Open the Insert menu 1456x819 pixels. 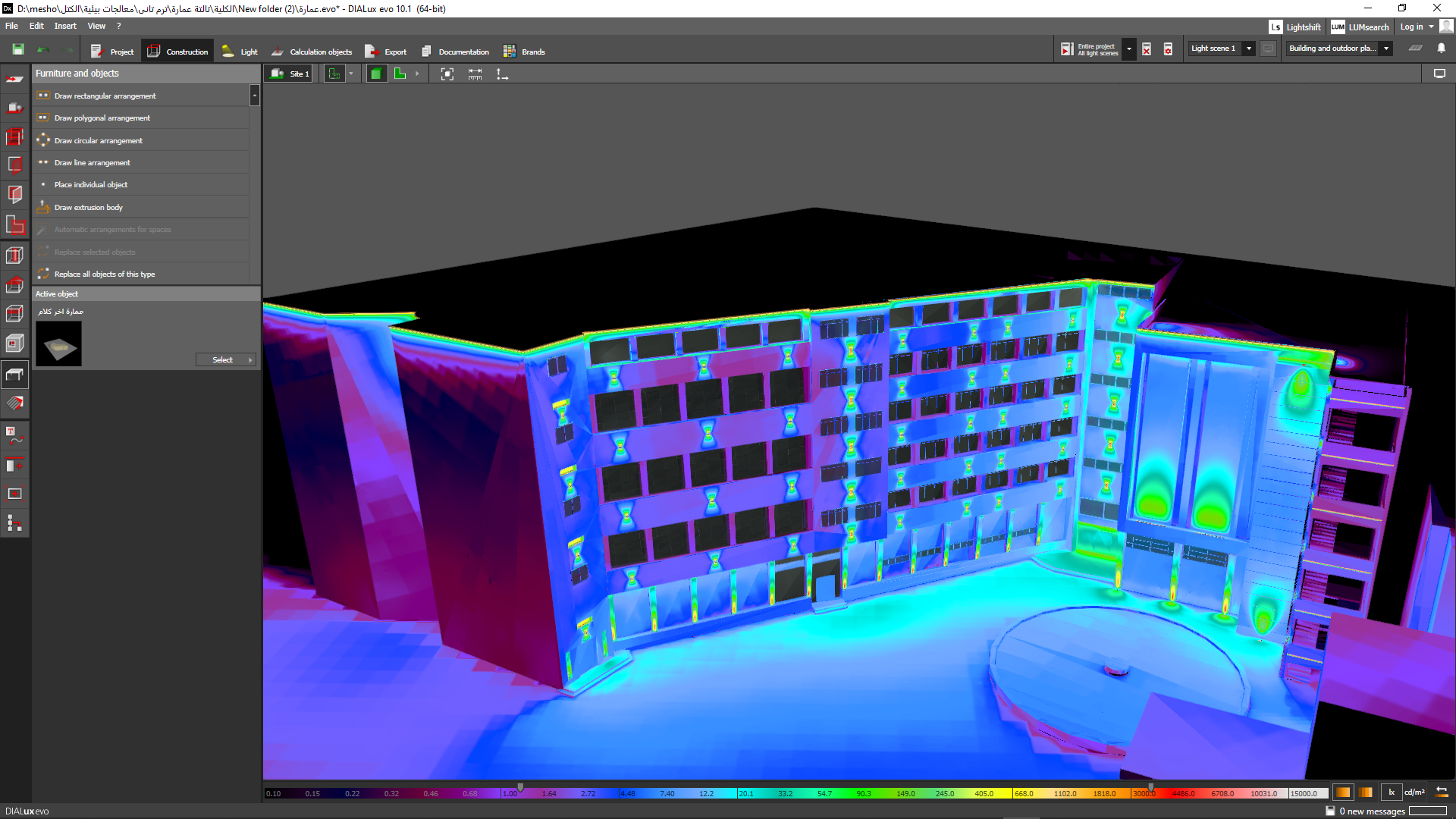pyautogui.click(x=65, y=26)
